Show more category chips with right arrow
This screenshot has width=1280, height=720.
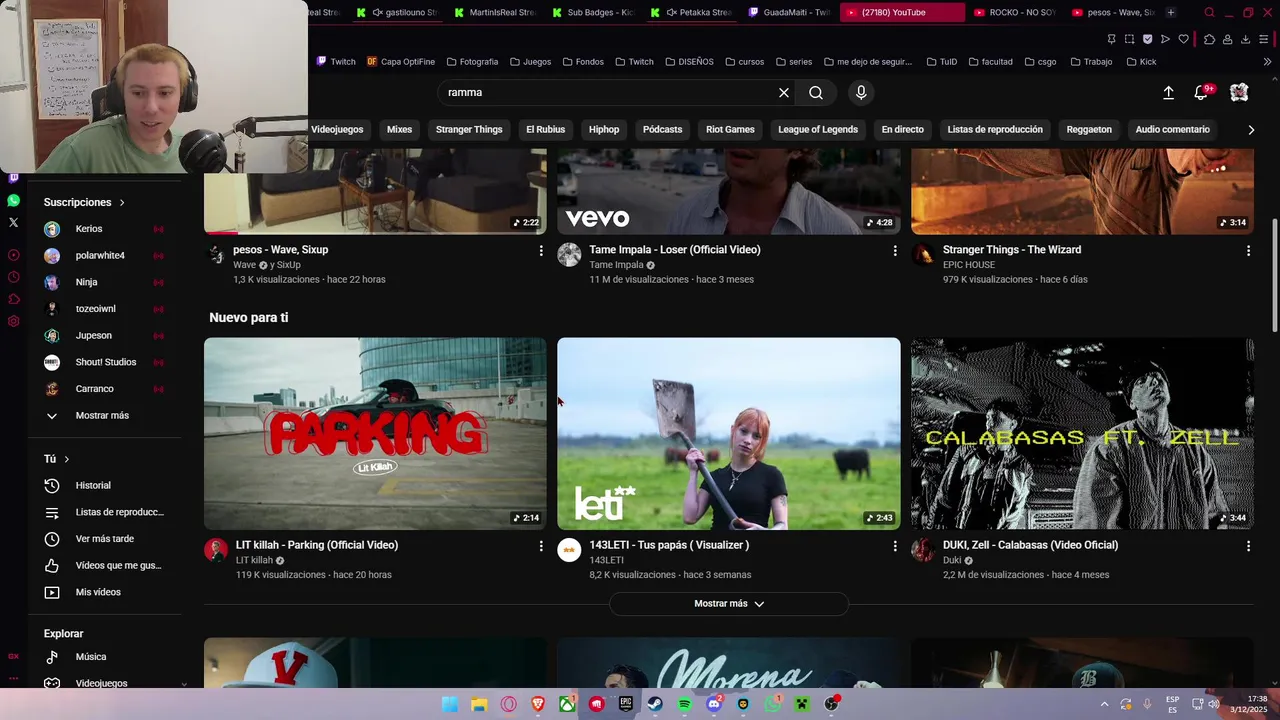click(x=1250, y=129)
